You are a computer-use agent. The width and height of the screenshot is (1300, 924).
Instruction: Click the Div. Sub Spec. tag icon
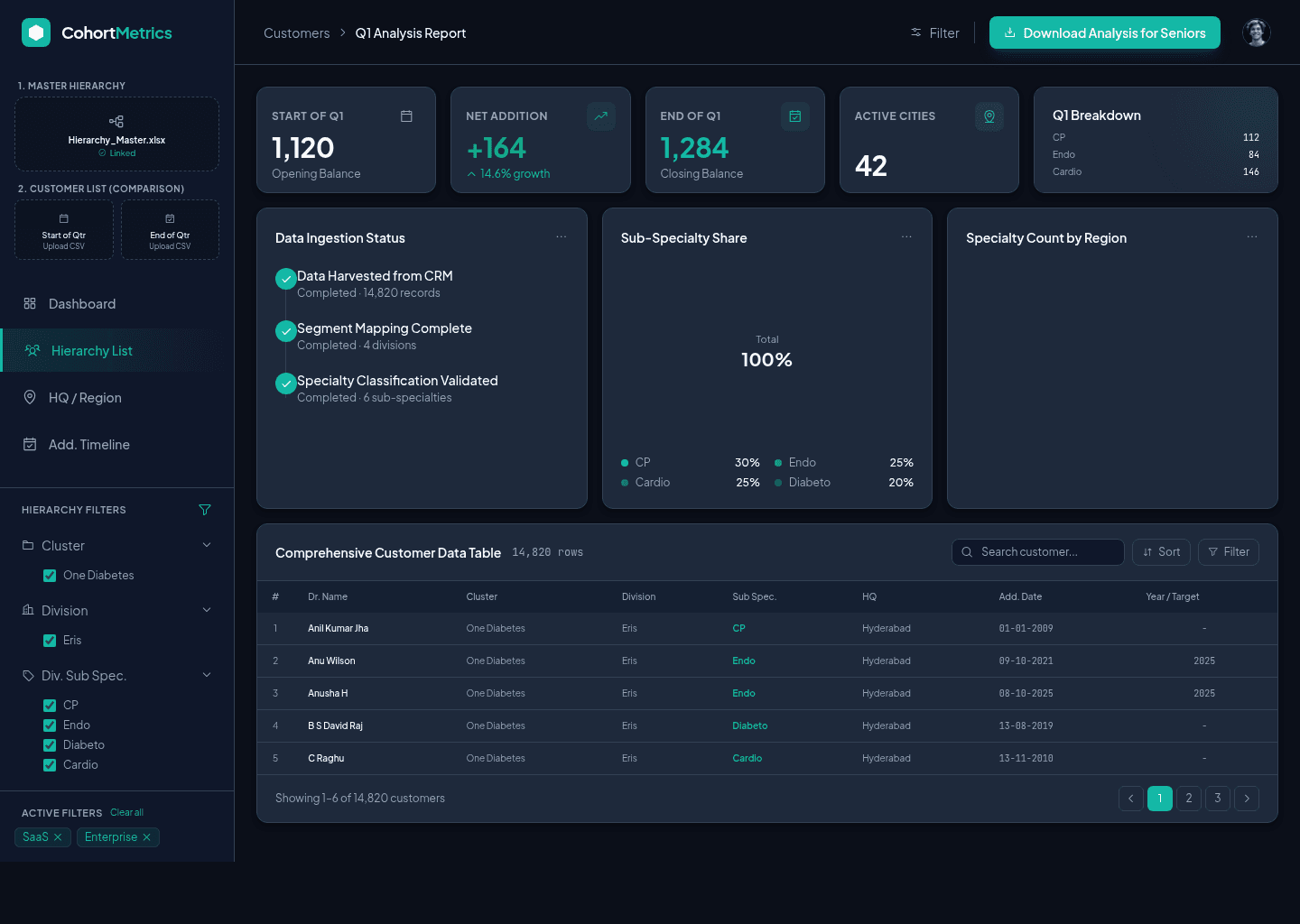(28, 675)
